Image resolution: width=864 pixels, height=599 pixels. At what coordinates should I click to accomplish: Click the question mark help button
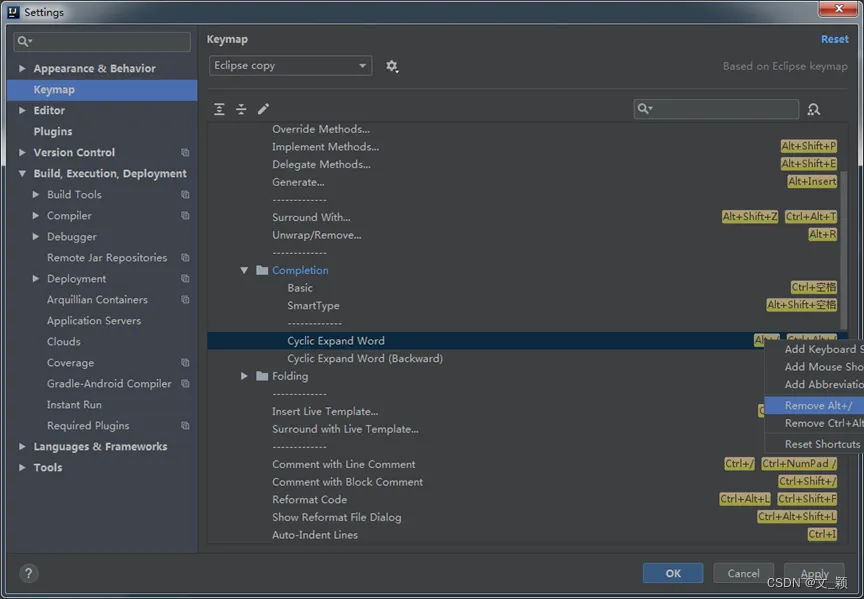coord(28,574)
